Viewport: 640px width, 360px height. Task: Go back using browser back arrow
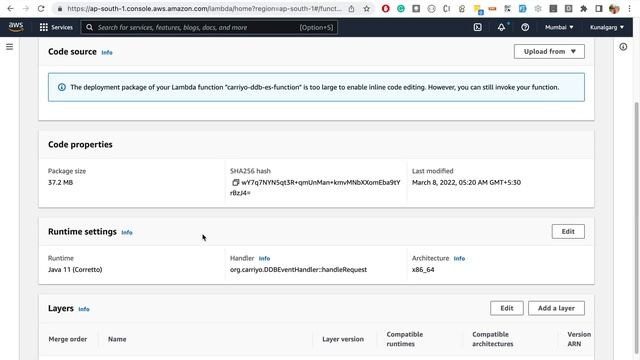click(x=10, y=9)
